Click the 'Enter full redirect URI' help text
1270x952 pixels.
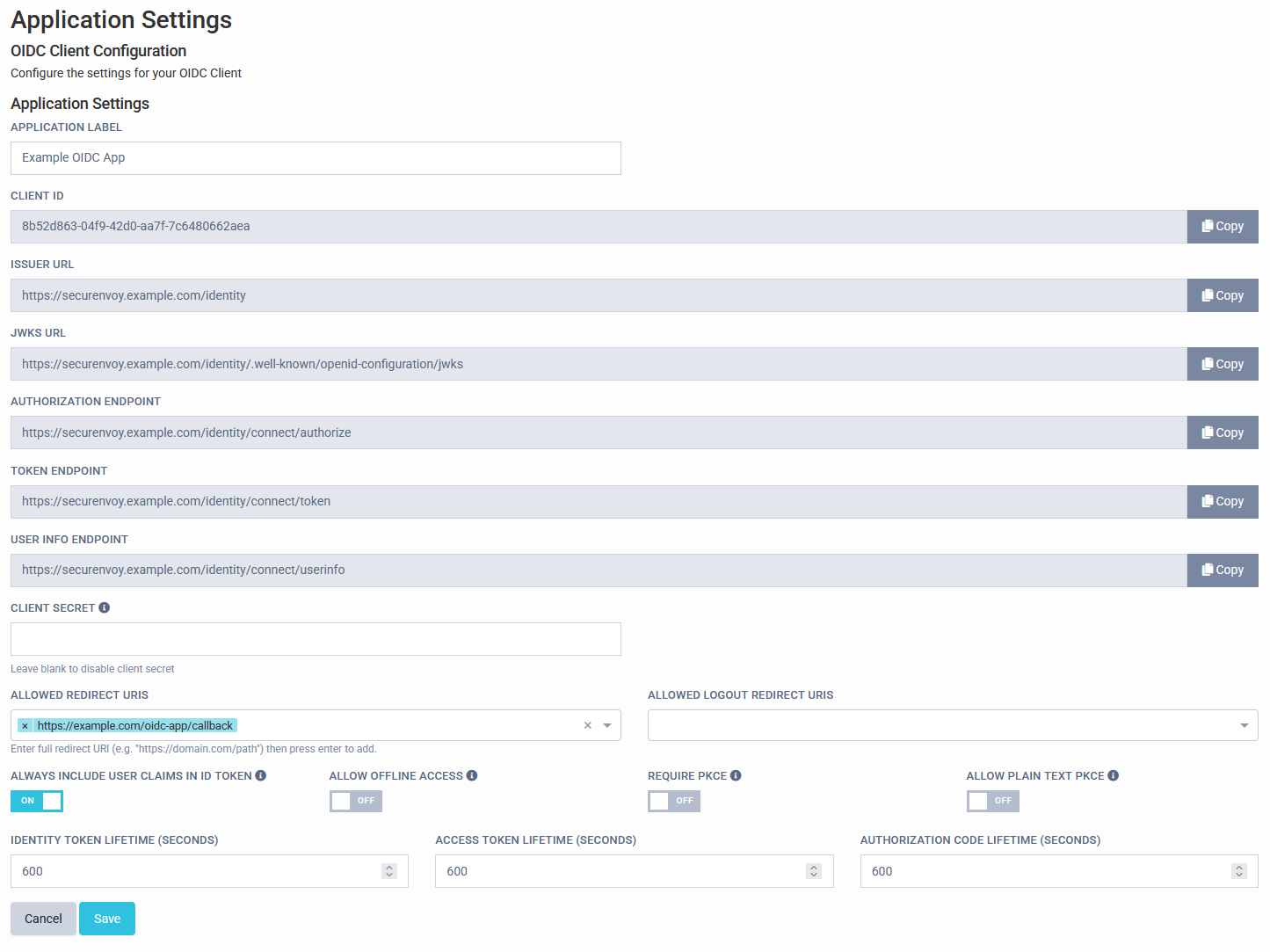[x=193, y=749]
